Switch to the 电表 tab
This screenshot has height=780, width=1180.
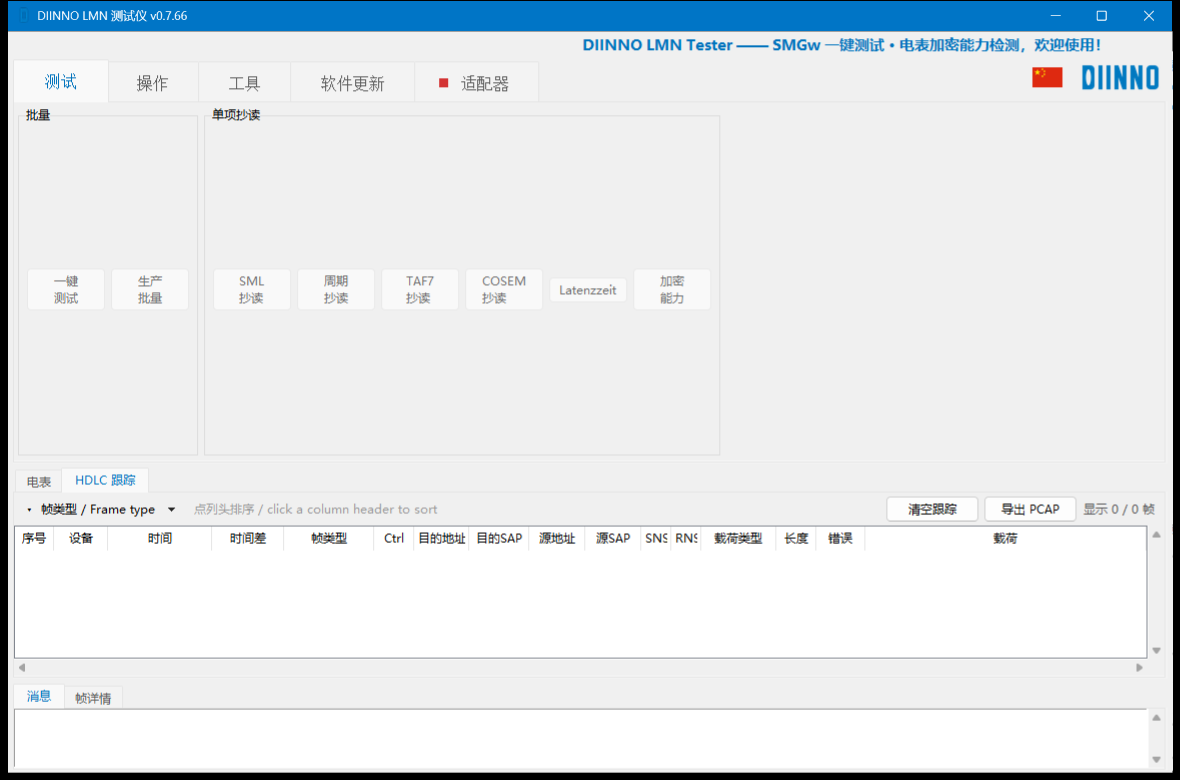38,482
